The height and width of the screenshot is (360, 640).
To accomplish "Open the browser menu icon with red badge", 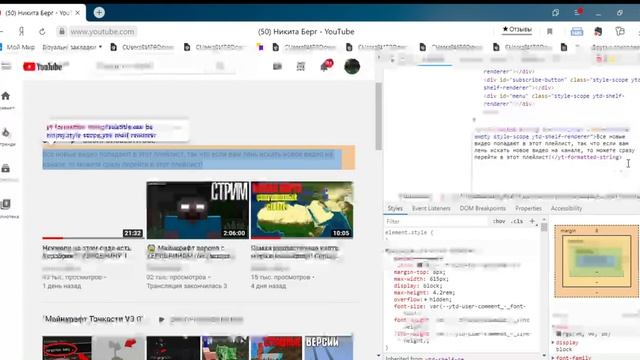I will tap(578, 12).
